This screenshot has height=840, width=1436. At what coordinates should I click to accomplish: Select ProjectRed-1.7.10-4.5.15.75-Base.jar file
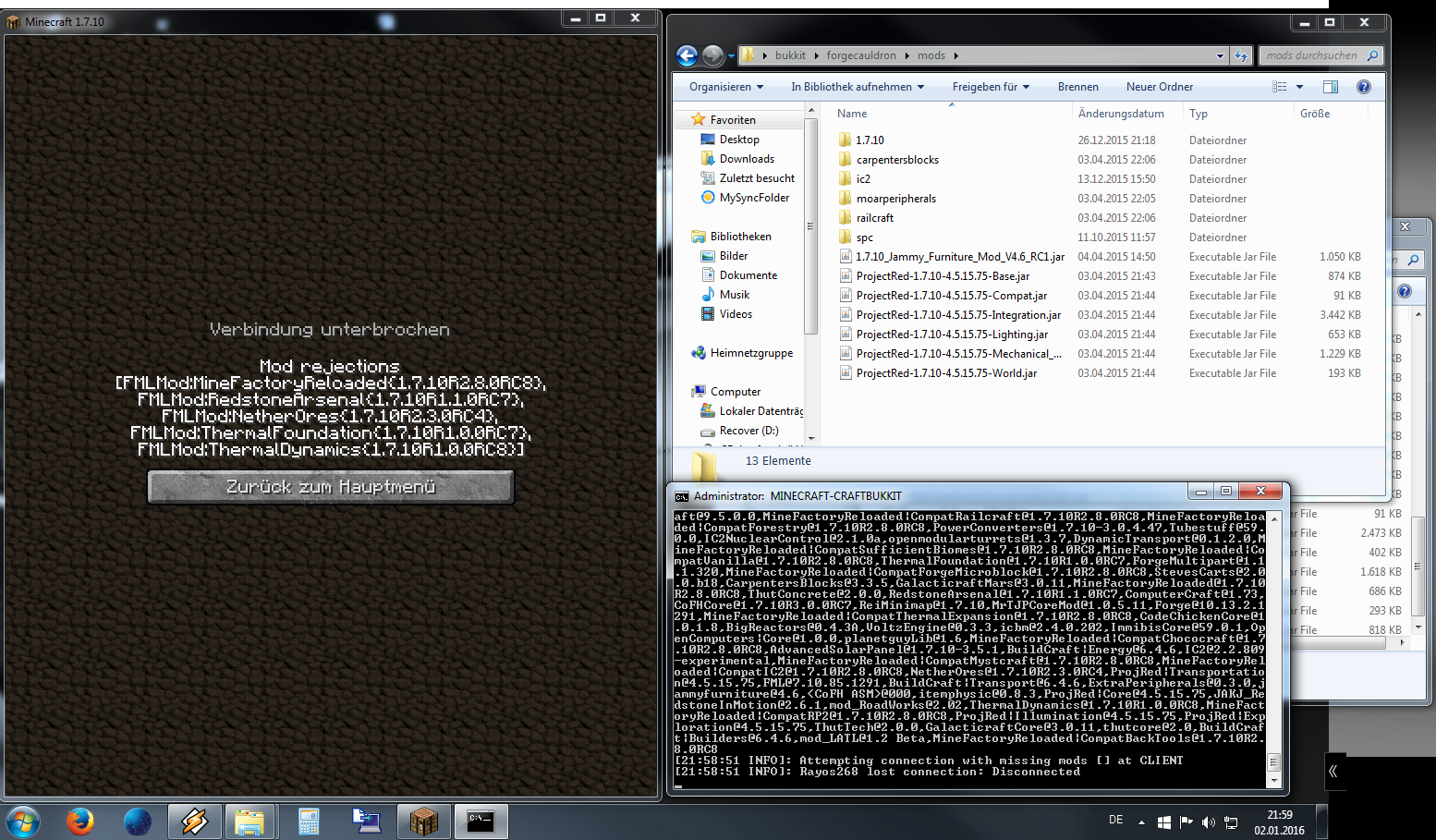pyautogui.click(x=943, y=276)
